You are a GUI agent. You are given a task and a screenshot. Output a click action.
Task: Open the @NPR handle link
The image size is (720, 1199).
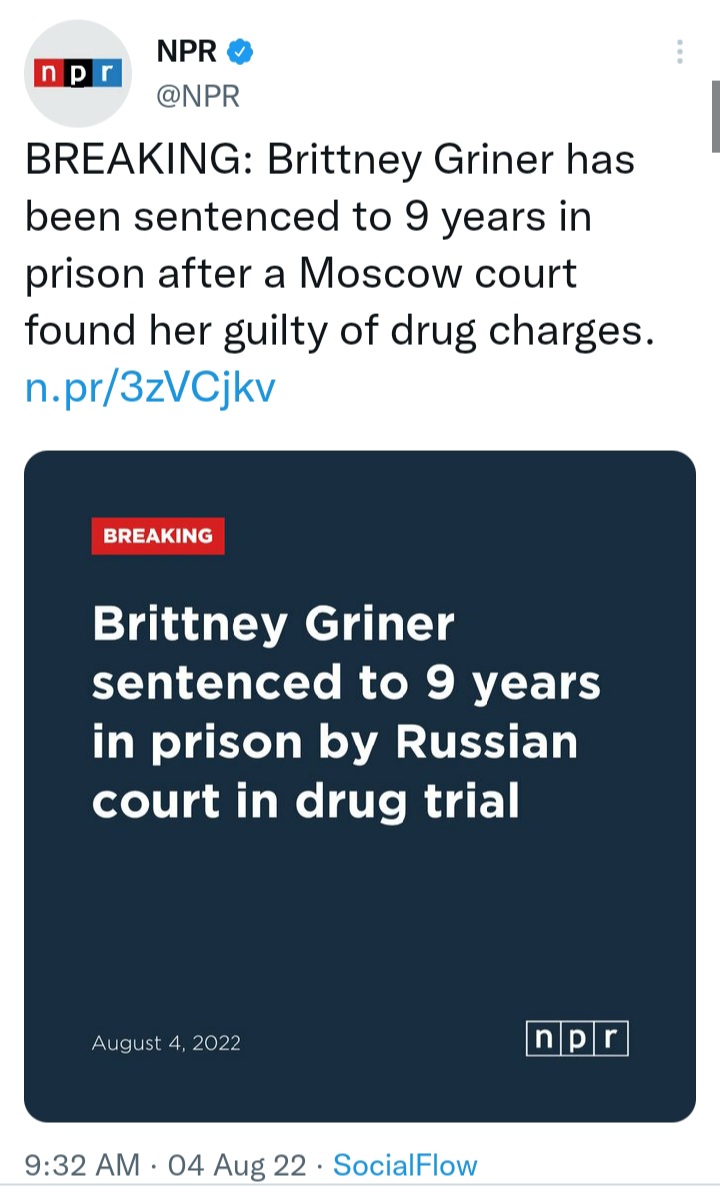pyautogui.click(x=198, y=96)
